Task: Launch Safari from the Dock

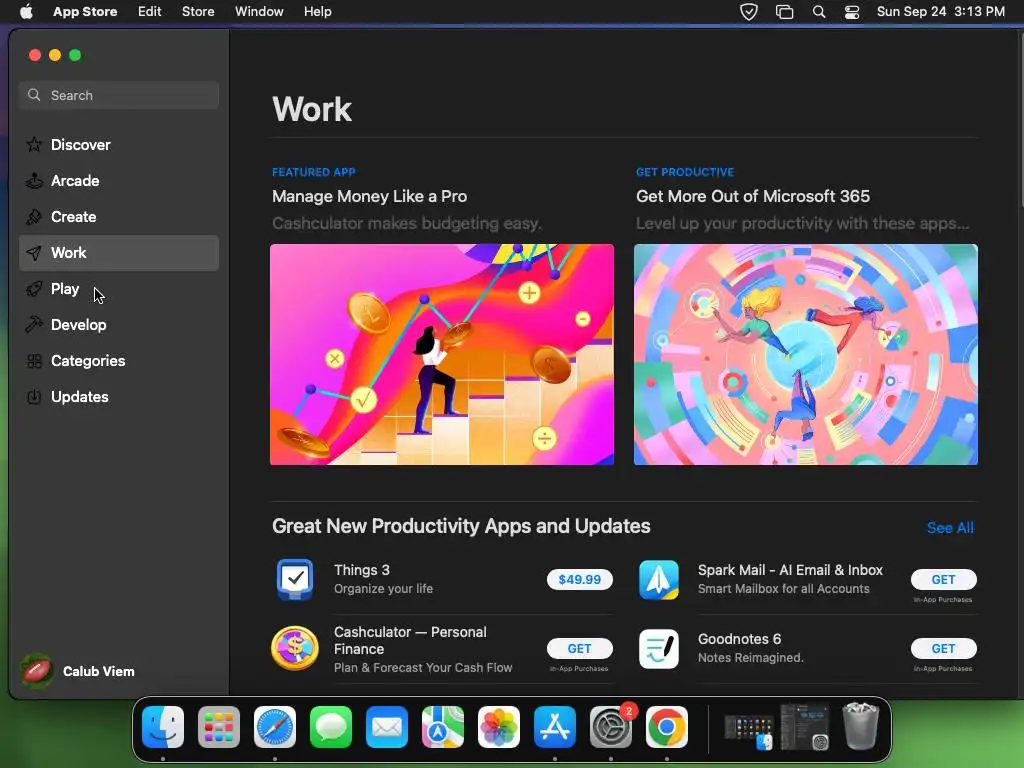Action: [275, 726]
